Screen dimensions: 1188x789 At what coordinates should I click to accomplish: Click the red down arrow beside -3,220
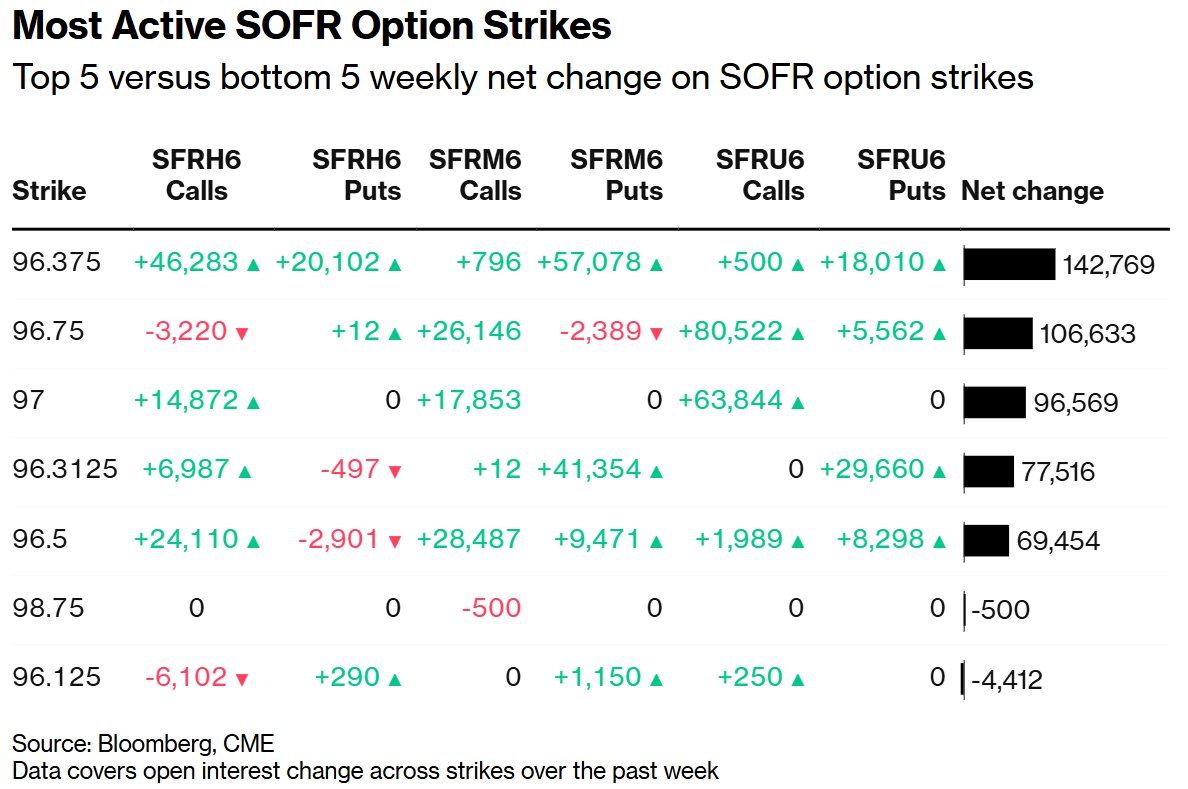[x=241, y=335]
